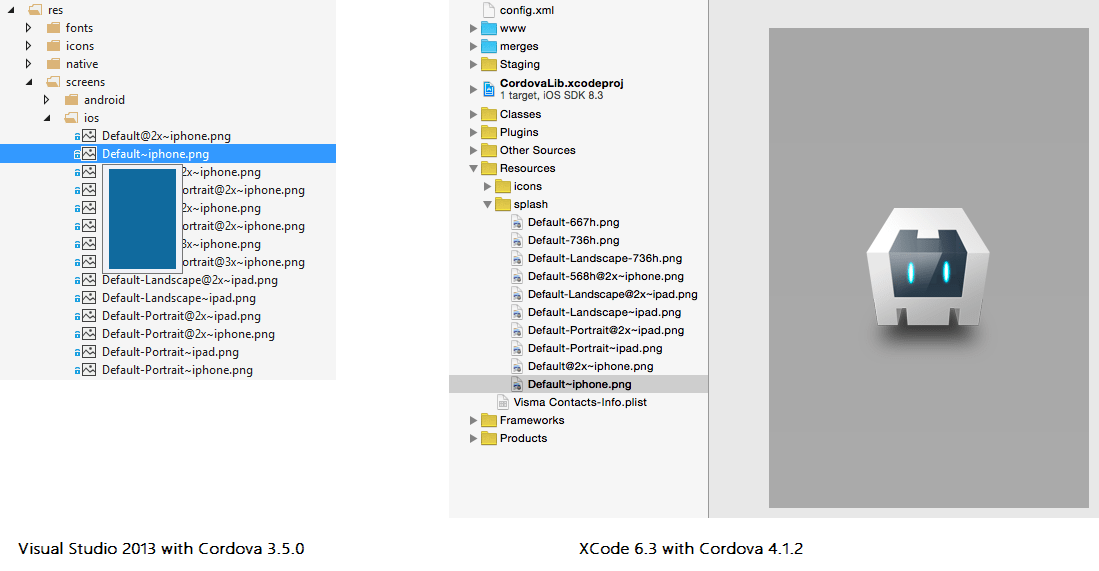This screenshot has height=571, width=1099.
Task: Expand the android folder
Action: click(x=46, y=100)
